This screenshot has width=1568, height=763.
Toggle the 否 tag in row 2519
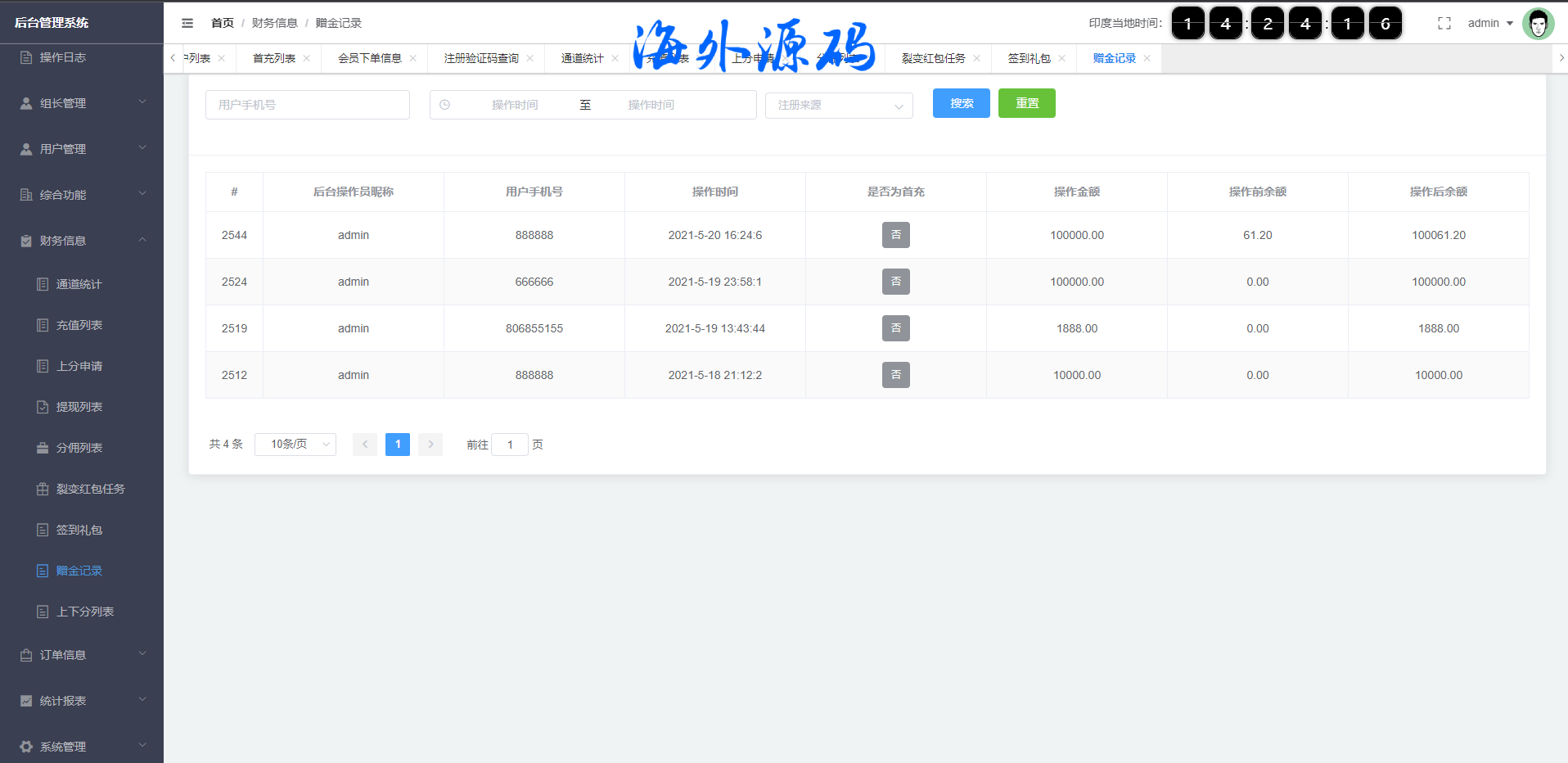pyautogui.click(x=895, y=328)
